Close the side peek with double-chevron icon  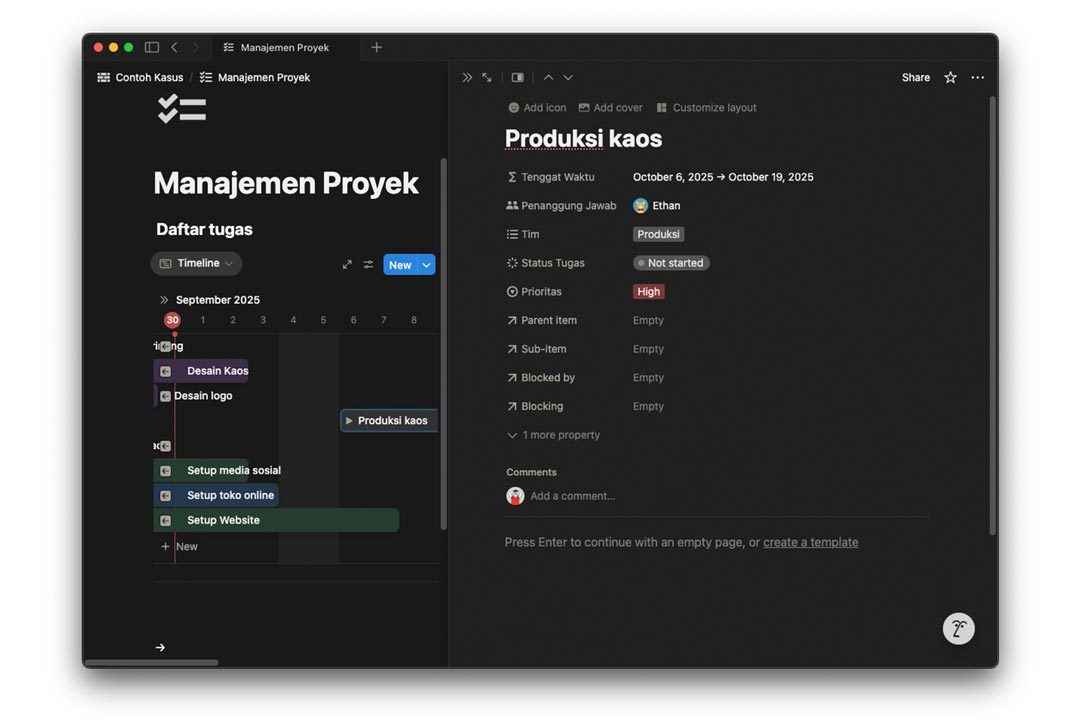[x=467, y=77]
